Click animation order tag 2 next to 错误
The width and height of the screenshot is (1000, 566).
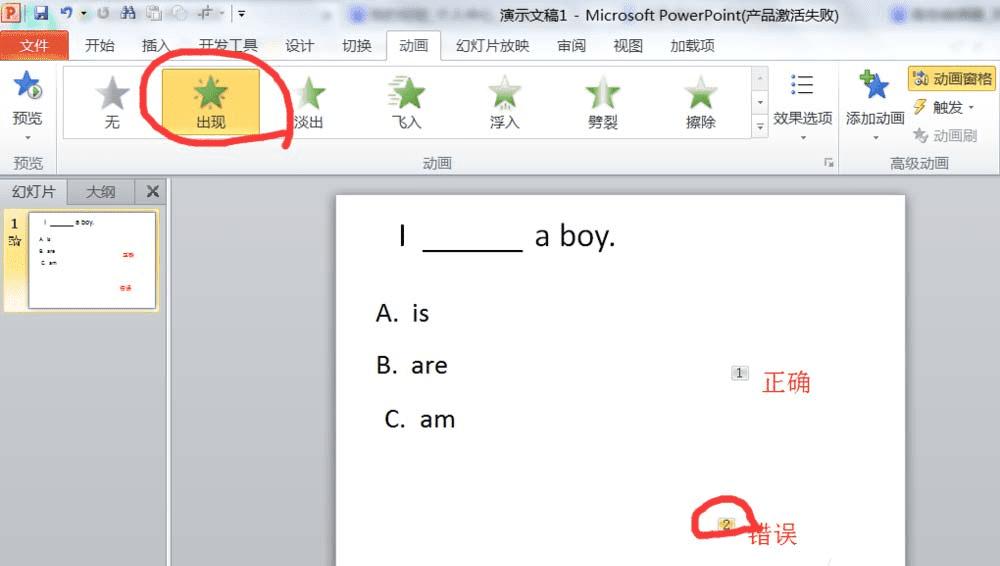[x=726, y=525]
